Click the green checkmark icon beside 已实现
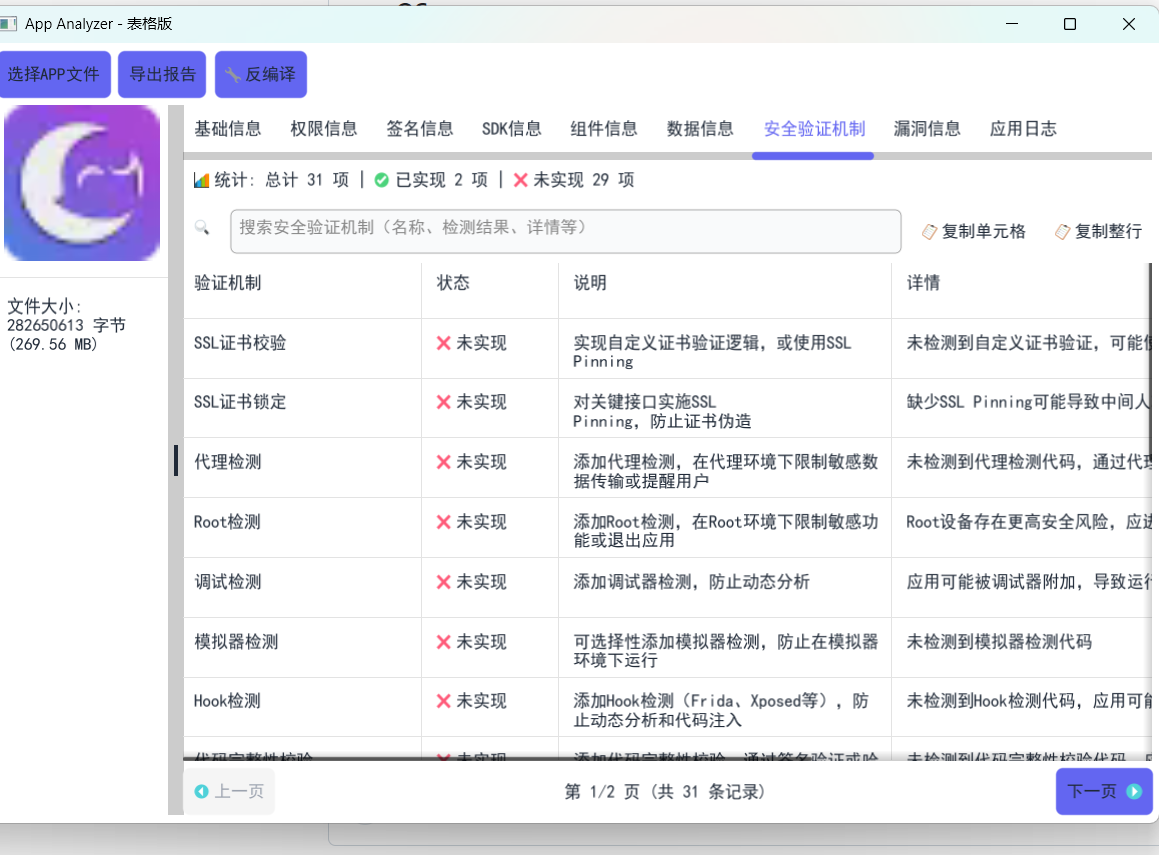The image size is (1159, 855). coord(382,180)
